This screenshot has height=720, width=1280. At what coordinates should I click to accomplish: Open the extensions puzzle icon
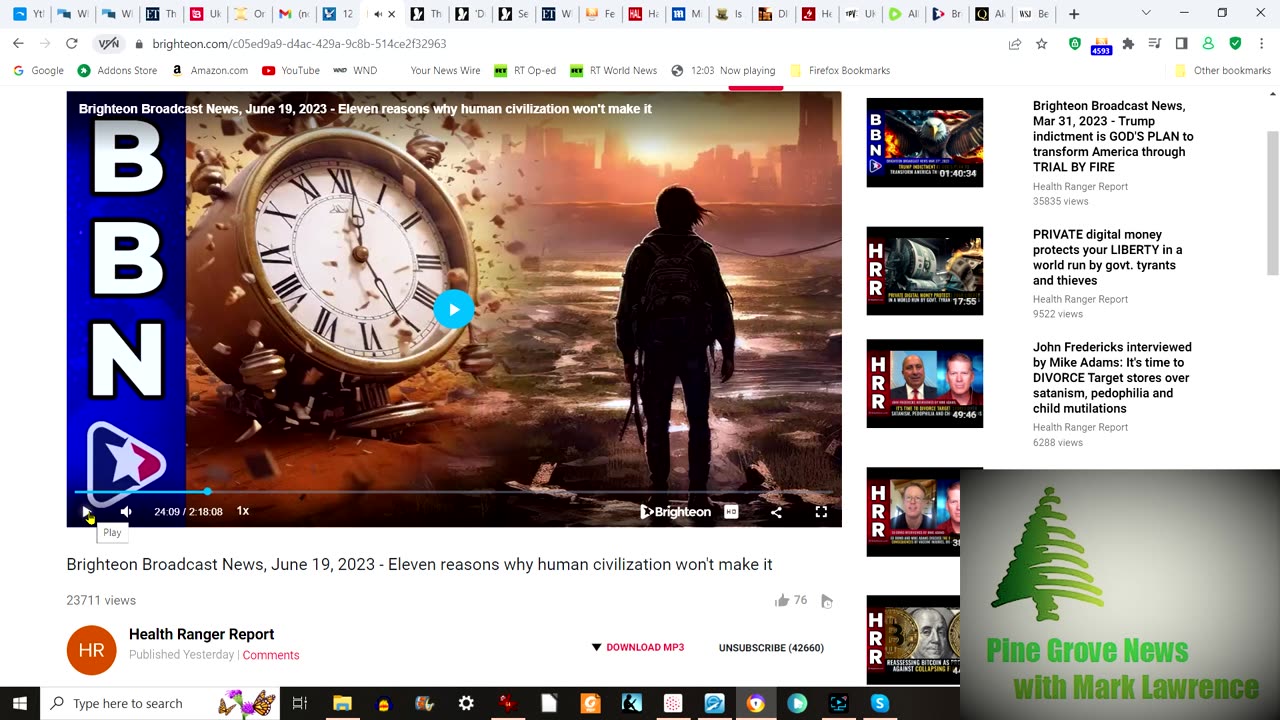1128,43
